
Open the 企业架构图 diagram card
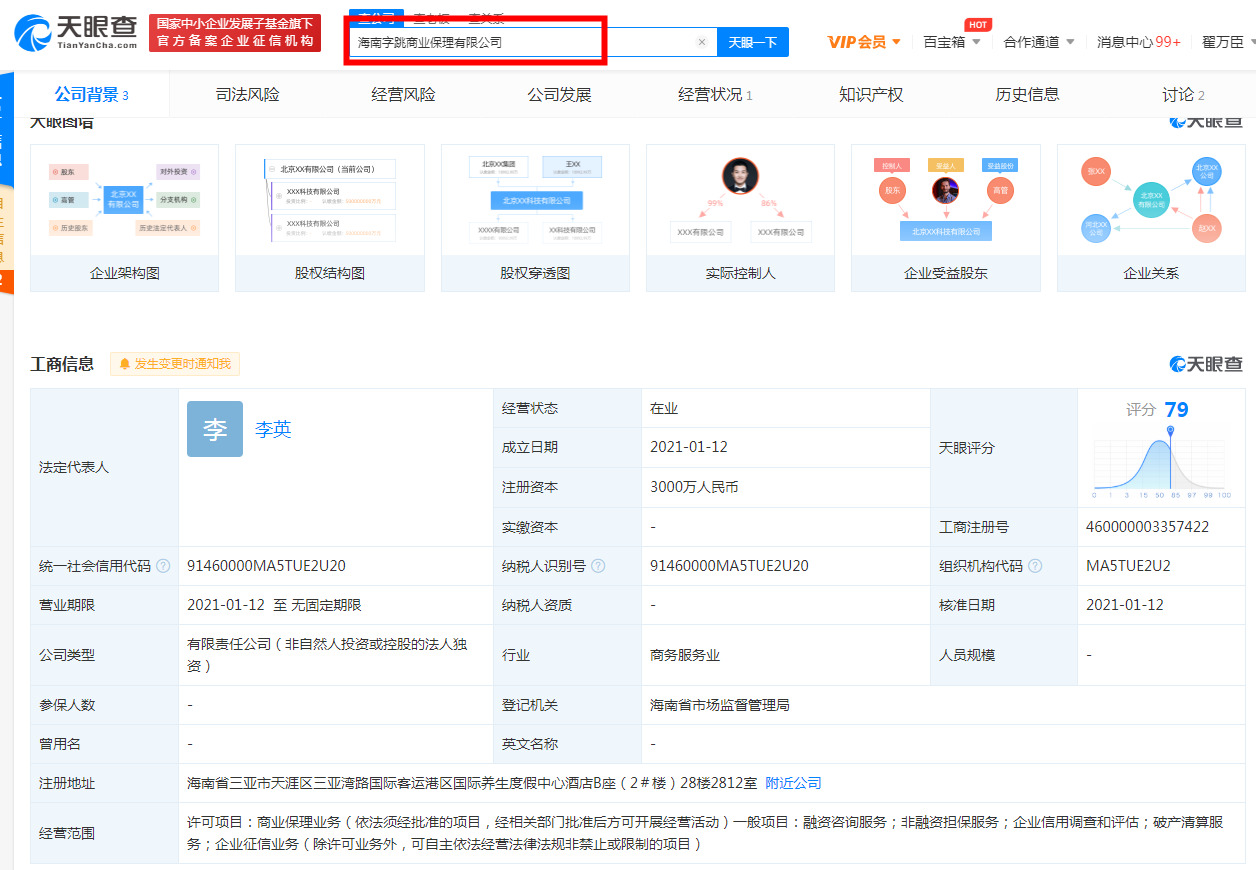click(124, 218)
